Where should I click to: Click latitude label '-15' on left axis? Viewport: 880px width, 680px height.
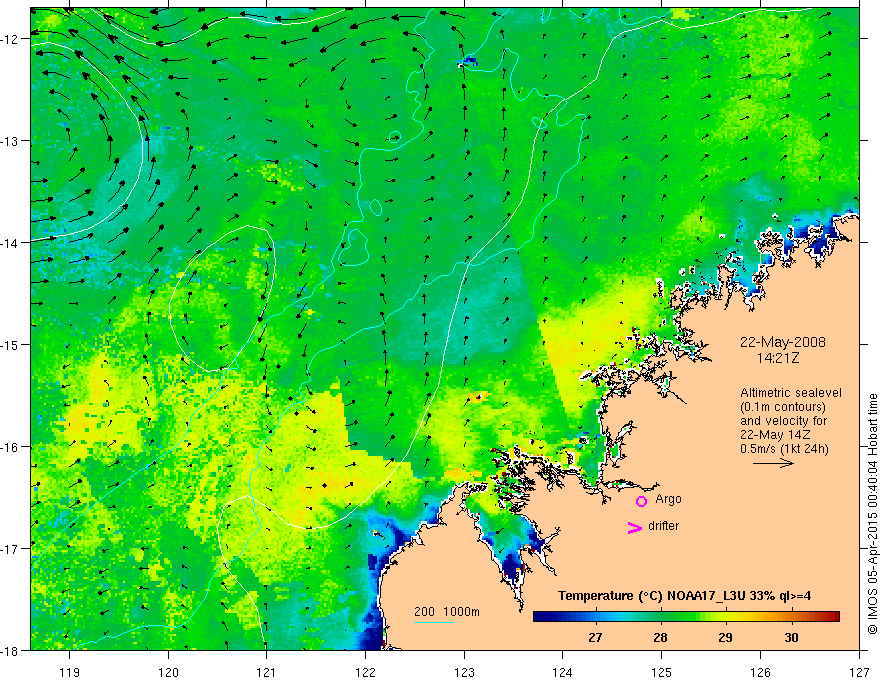[10, 344]
